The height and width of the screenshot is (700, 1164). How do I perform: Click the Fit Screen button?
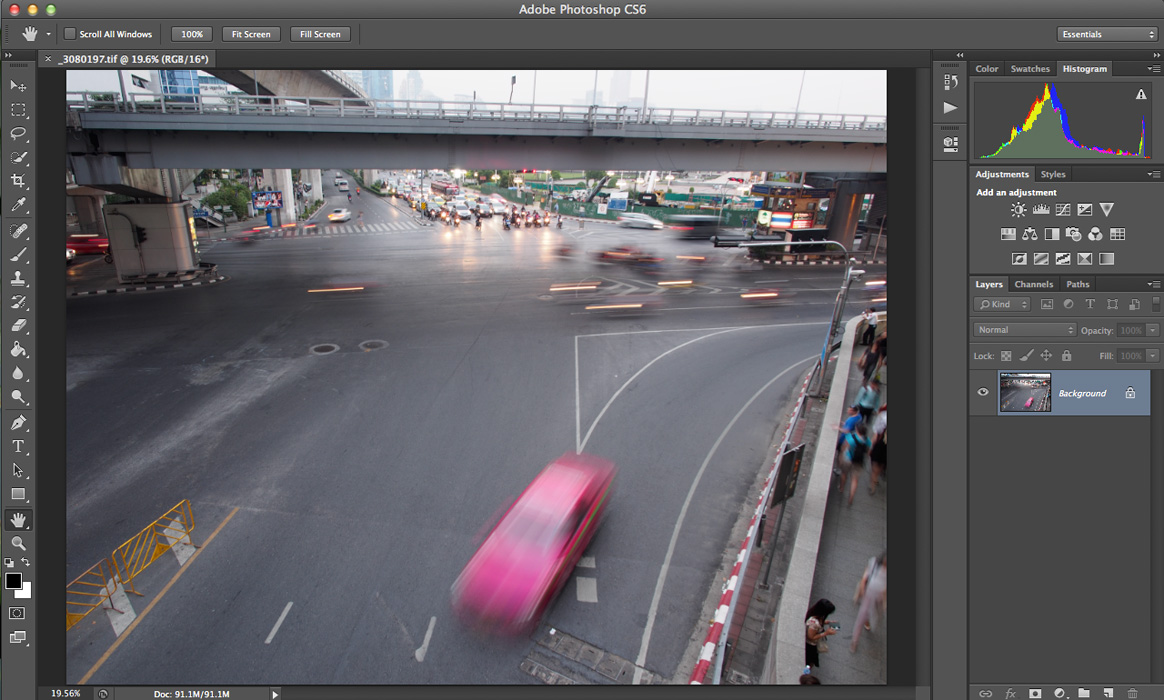(251, 34)
